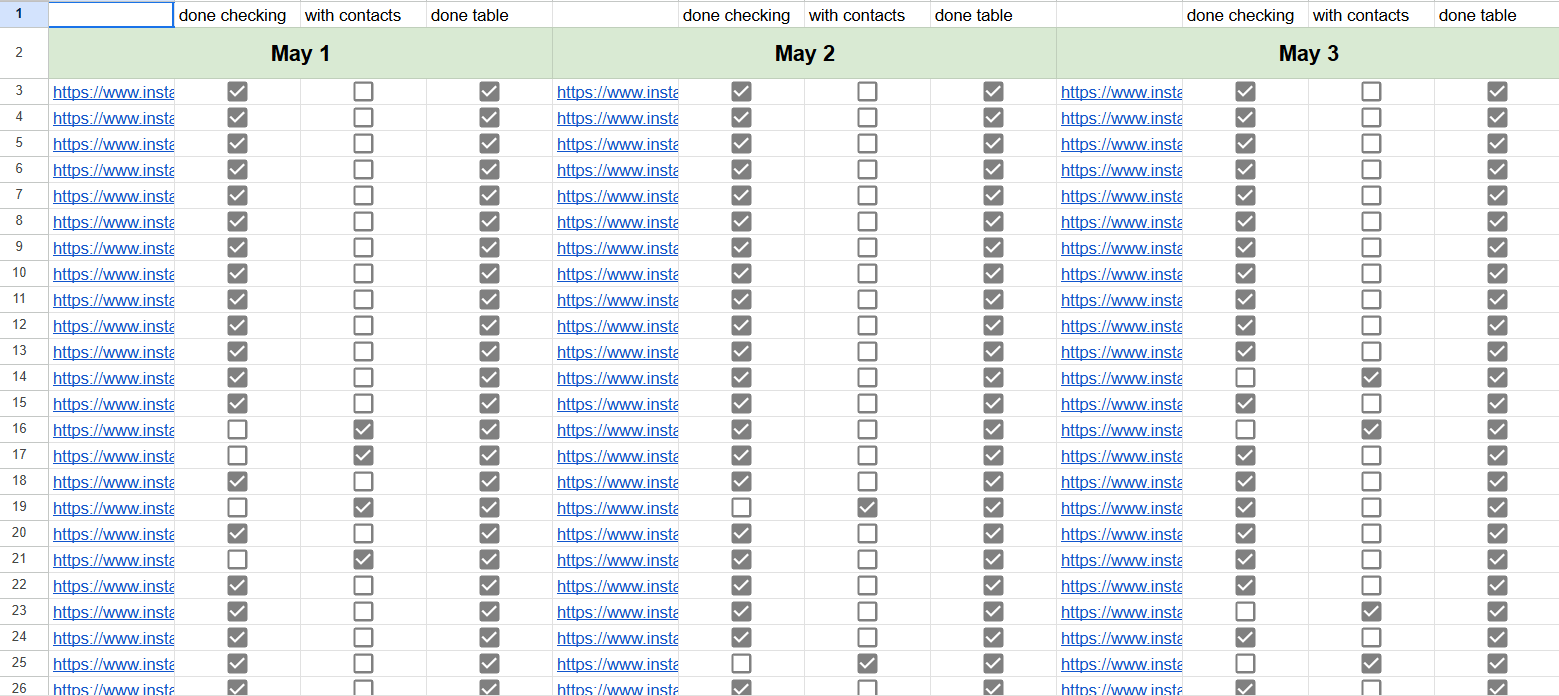Select the 'May 3' merged header cell

(x=1308, y=54)
